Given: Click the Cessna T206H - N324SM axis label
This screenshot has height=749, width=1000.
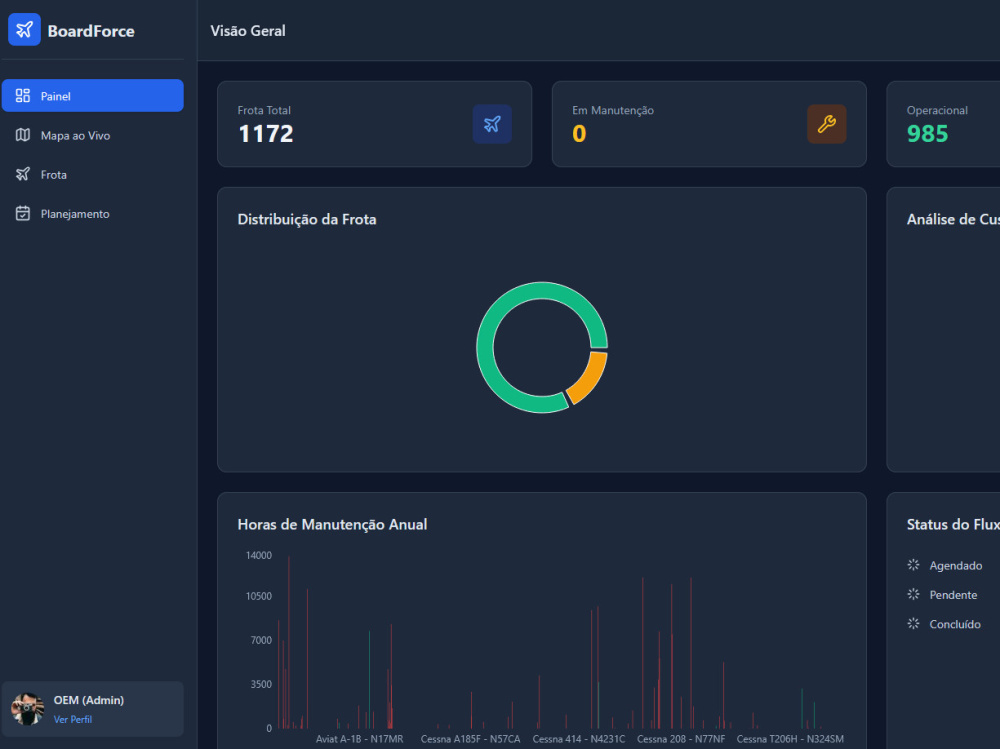Looking at the screenshot, I should [790, 739].
